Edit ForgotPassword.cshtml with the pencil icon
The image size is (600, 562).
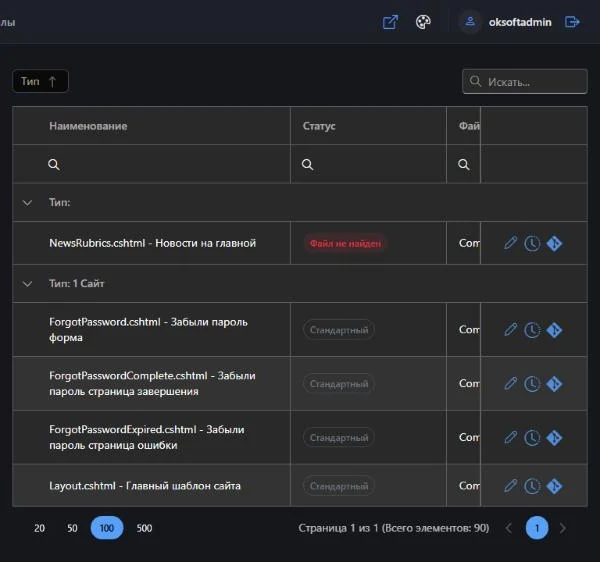pos(510,329)
